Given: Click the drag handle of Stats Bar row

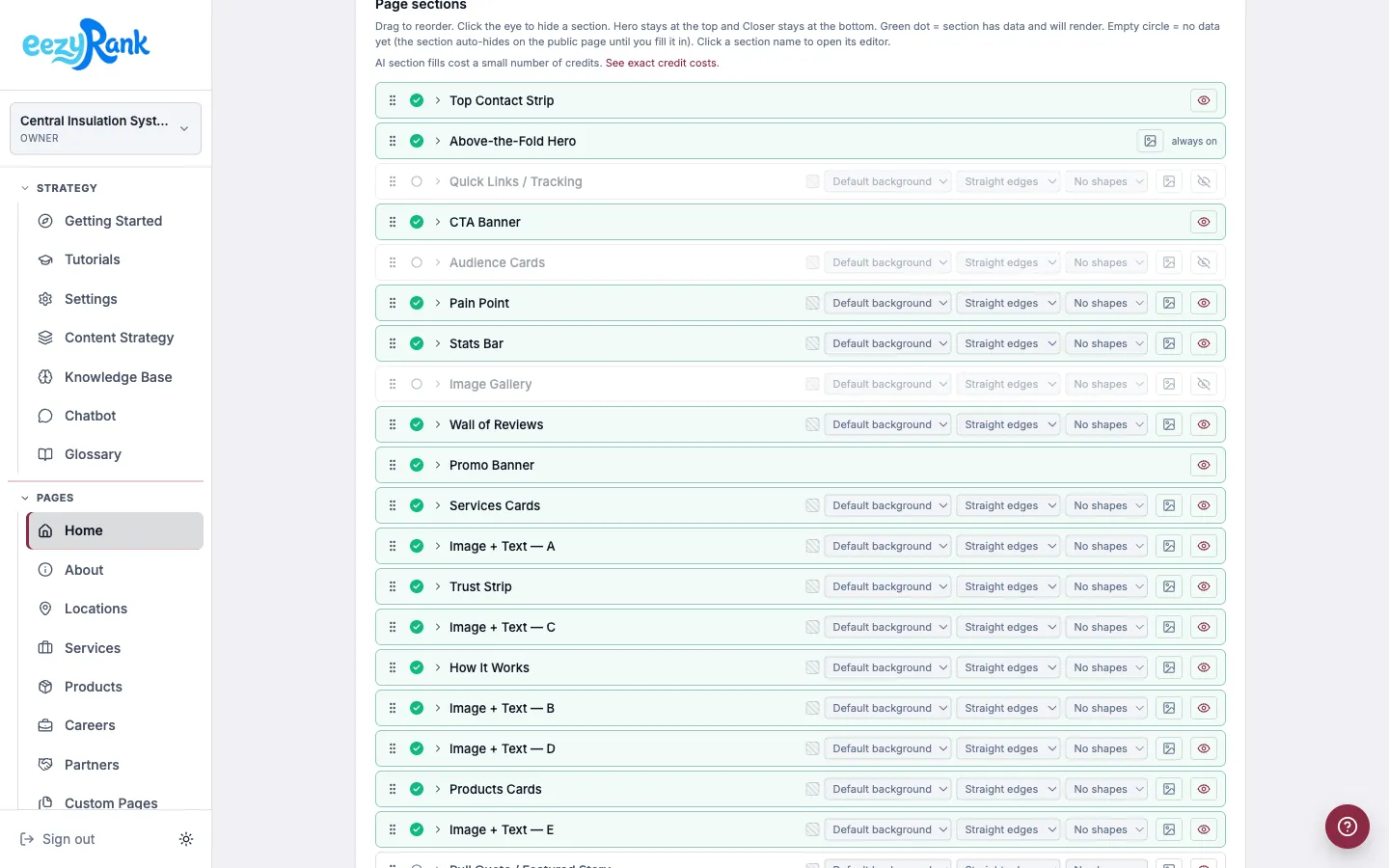Looking at the screenshot, I should (393, 343).
